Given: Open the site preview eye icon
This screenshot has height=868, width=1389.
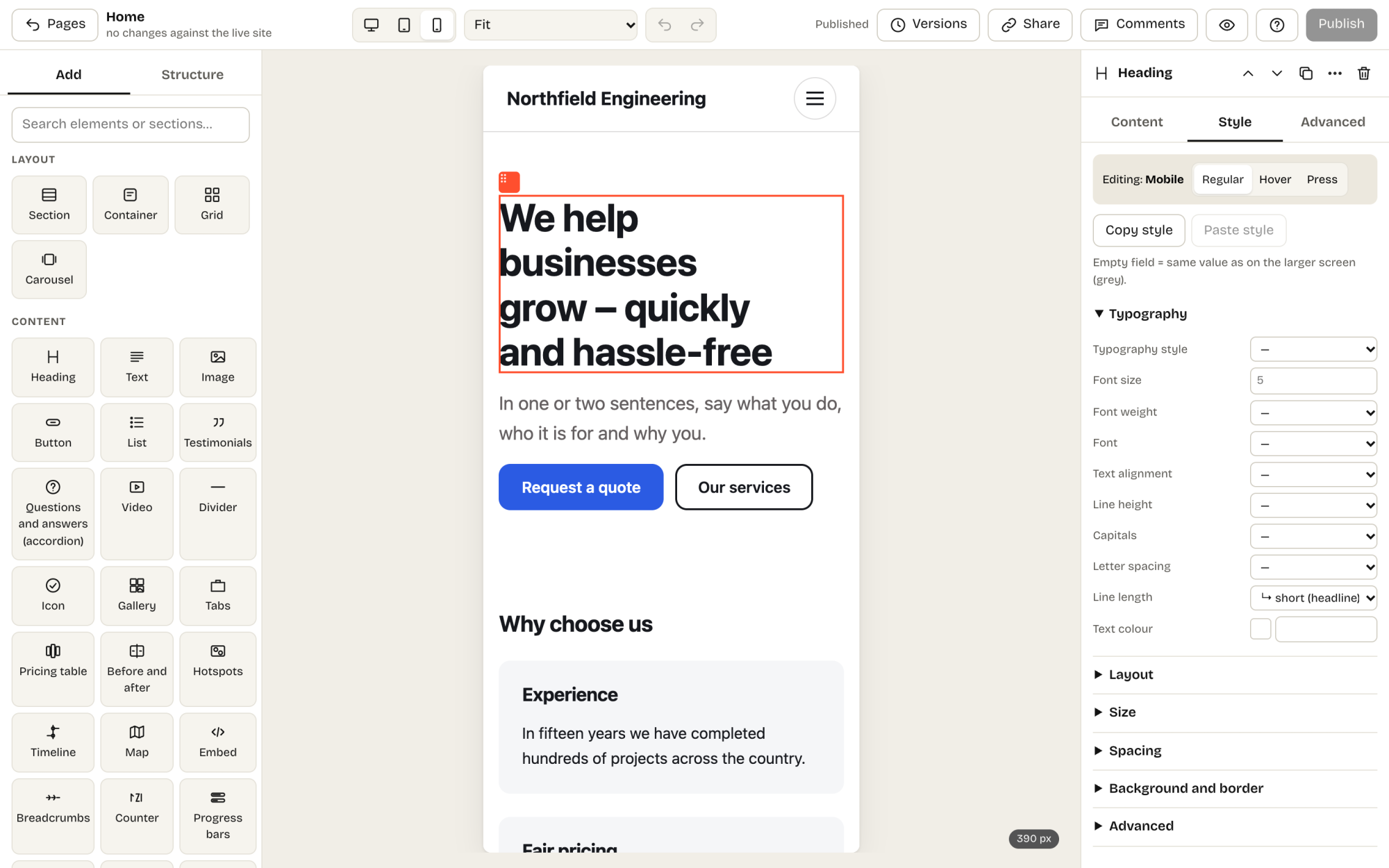Looking at the screenshot, I should click(x=1227, y=25).
